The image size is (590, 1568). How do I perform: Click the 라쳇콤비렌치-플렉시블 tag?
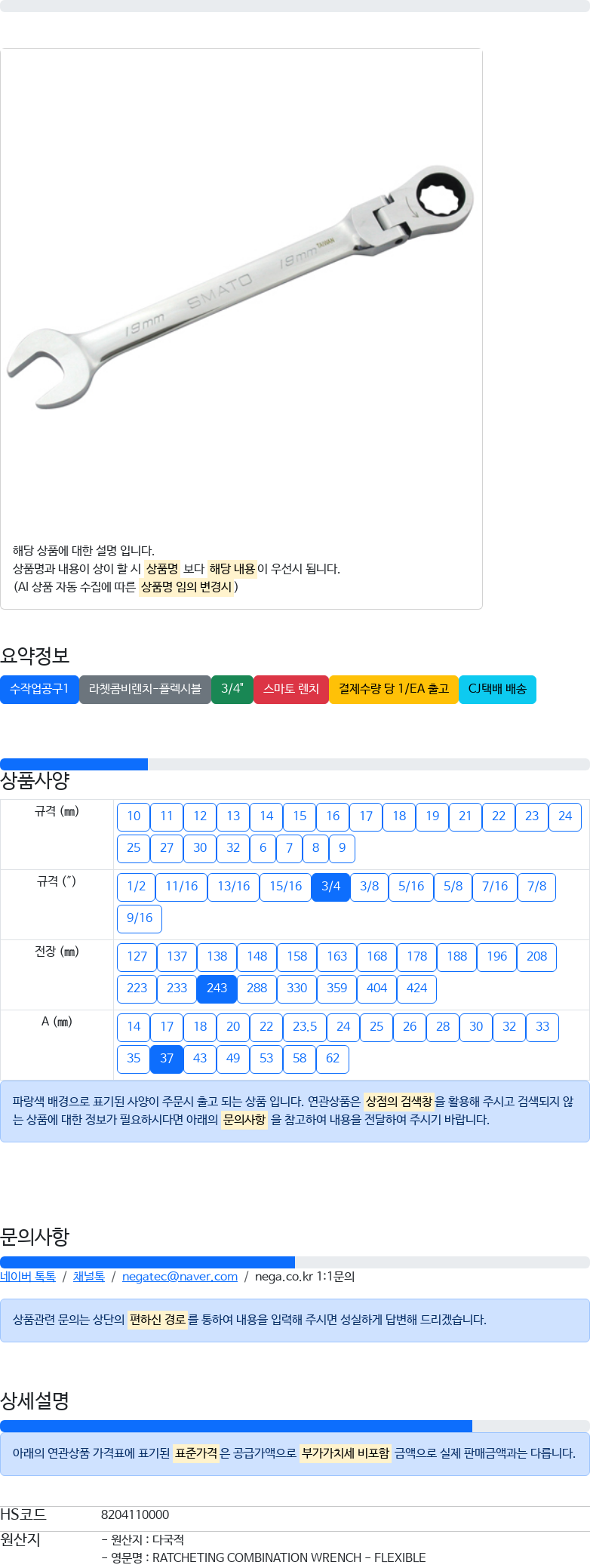145,689
